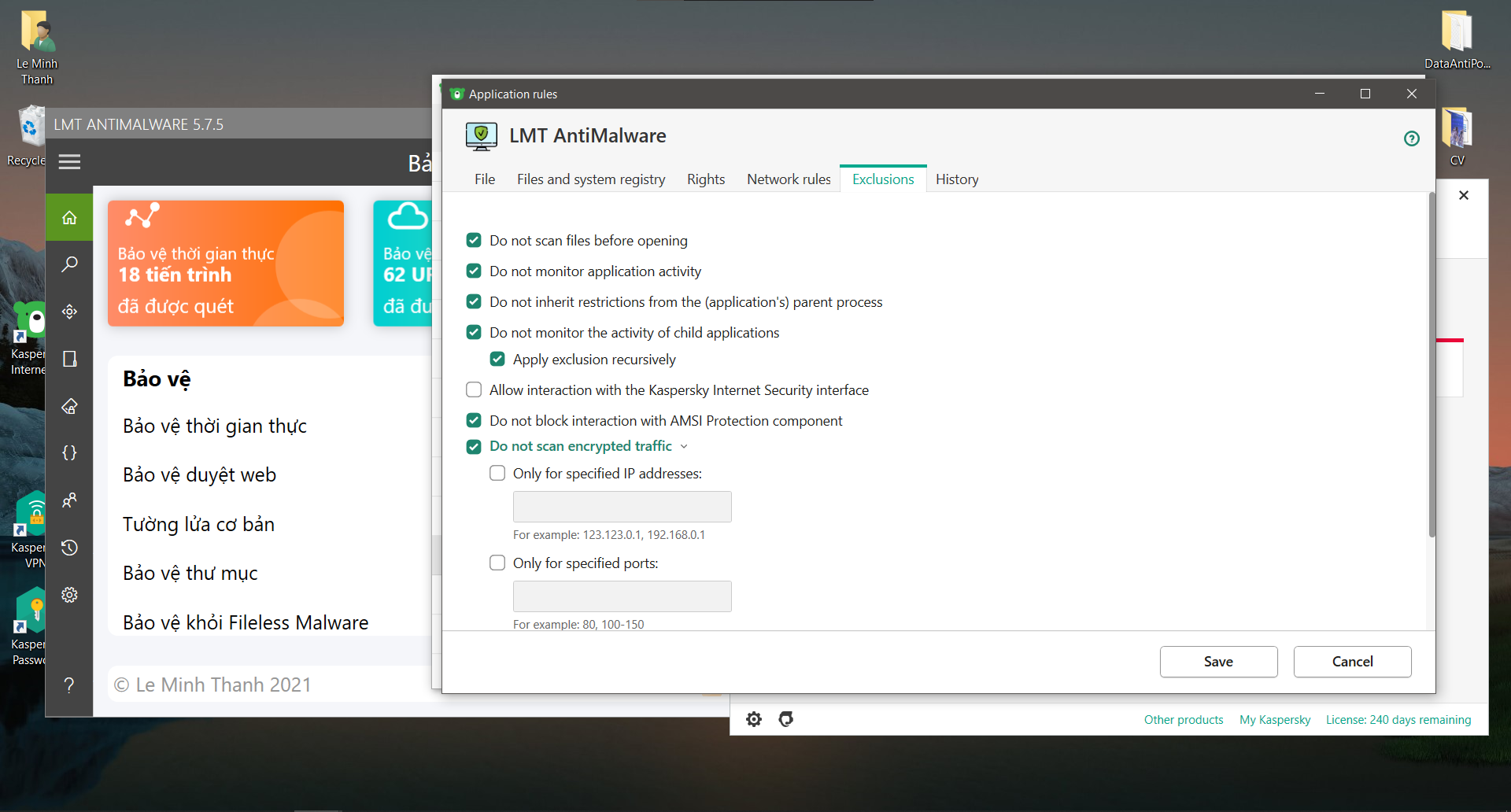
Task: Click the curly braces sidebar icon
Action: [x=69, y=453]
